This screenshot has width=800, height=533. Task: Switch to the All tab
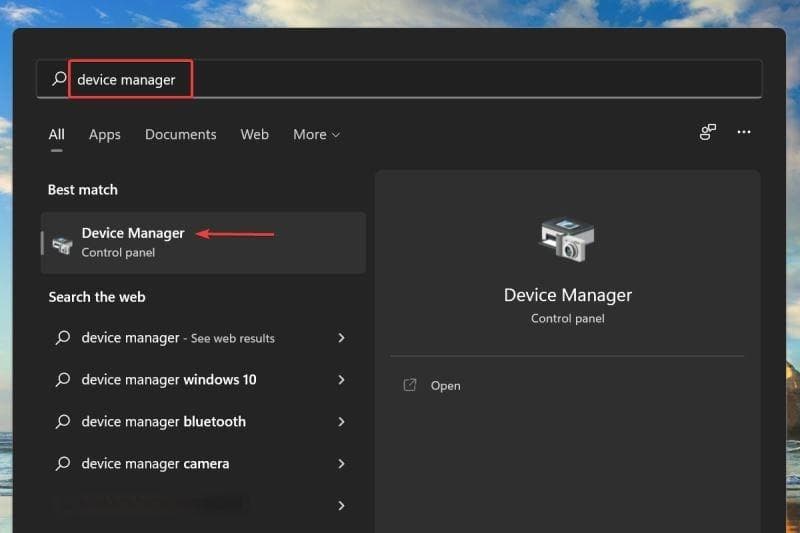(x=57, y=134)
